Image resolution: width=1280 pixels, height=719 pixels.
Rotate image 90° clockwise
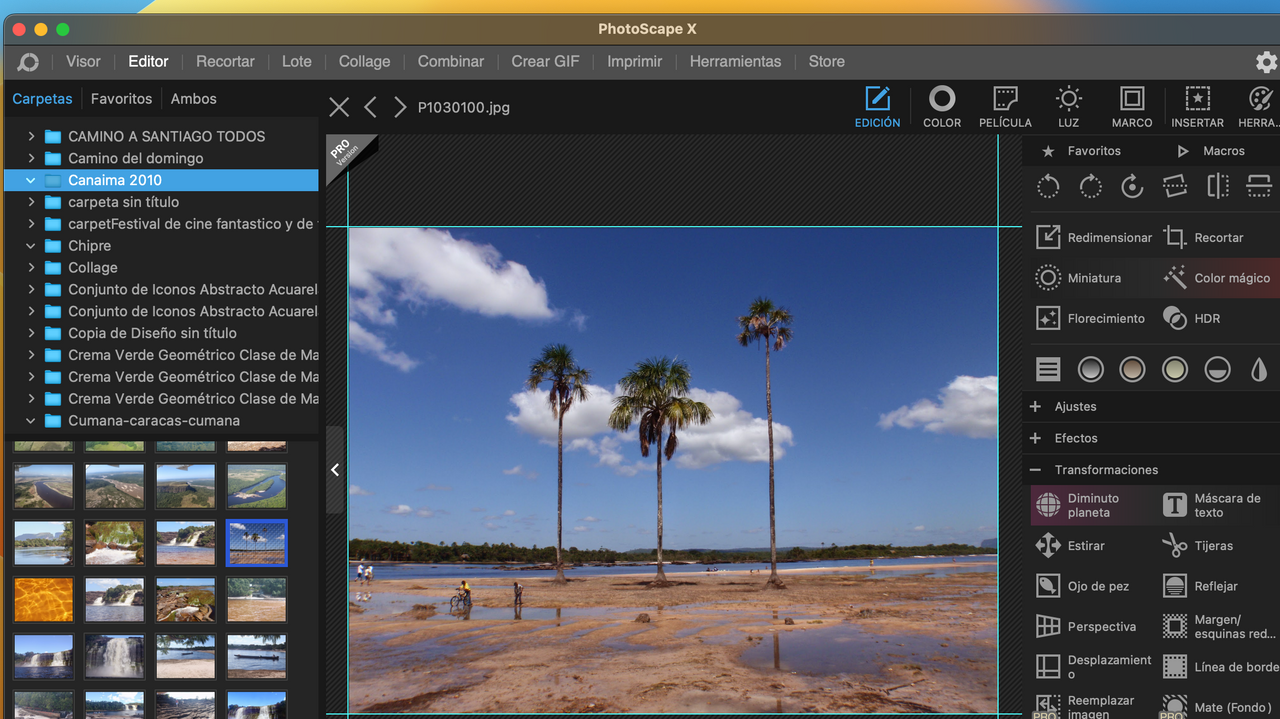tap(1090, 187)
